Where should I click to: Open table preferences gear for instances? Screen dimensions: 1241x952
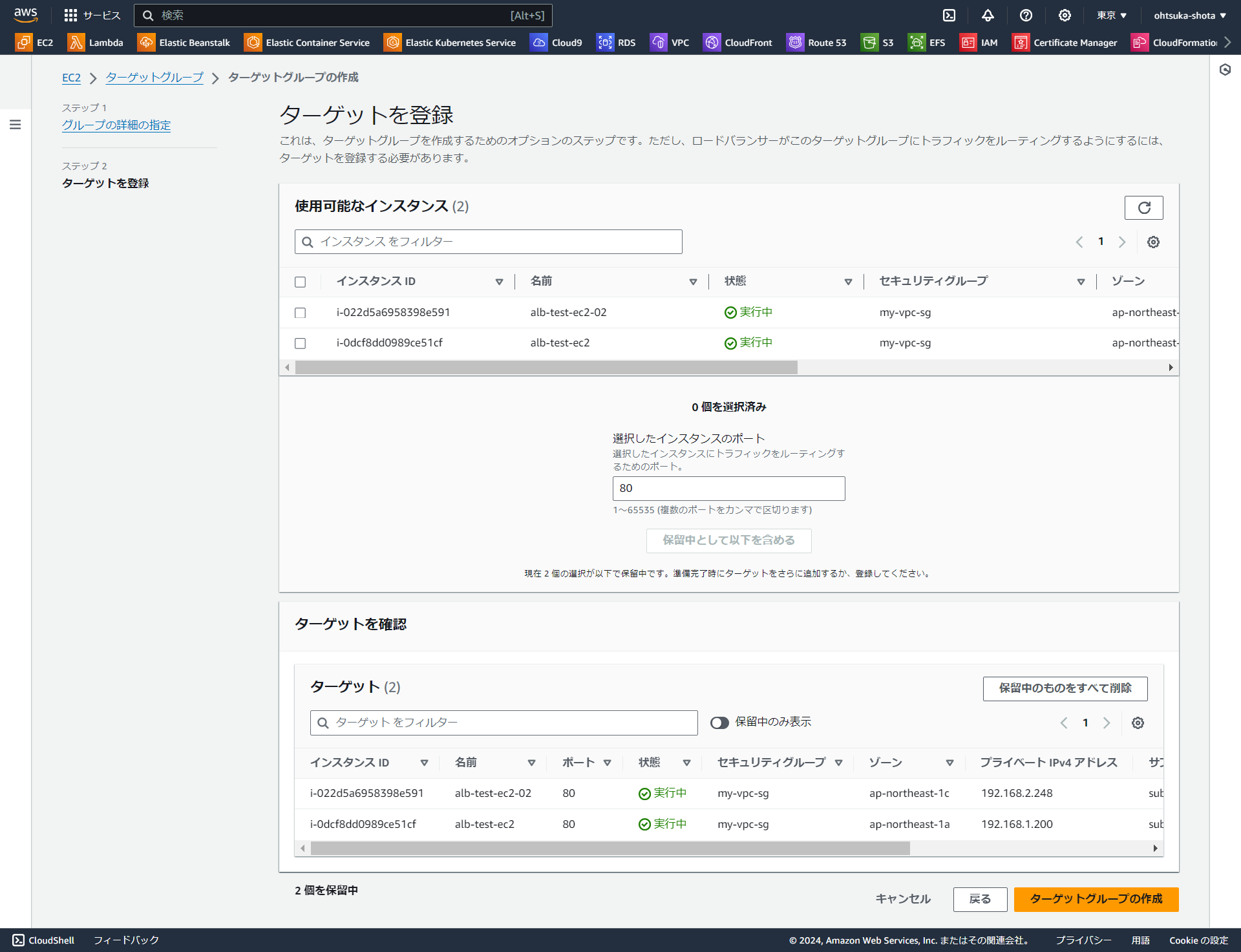1153,242
